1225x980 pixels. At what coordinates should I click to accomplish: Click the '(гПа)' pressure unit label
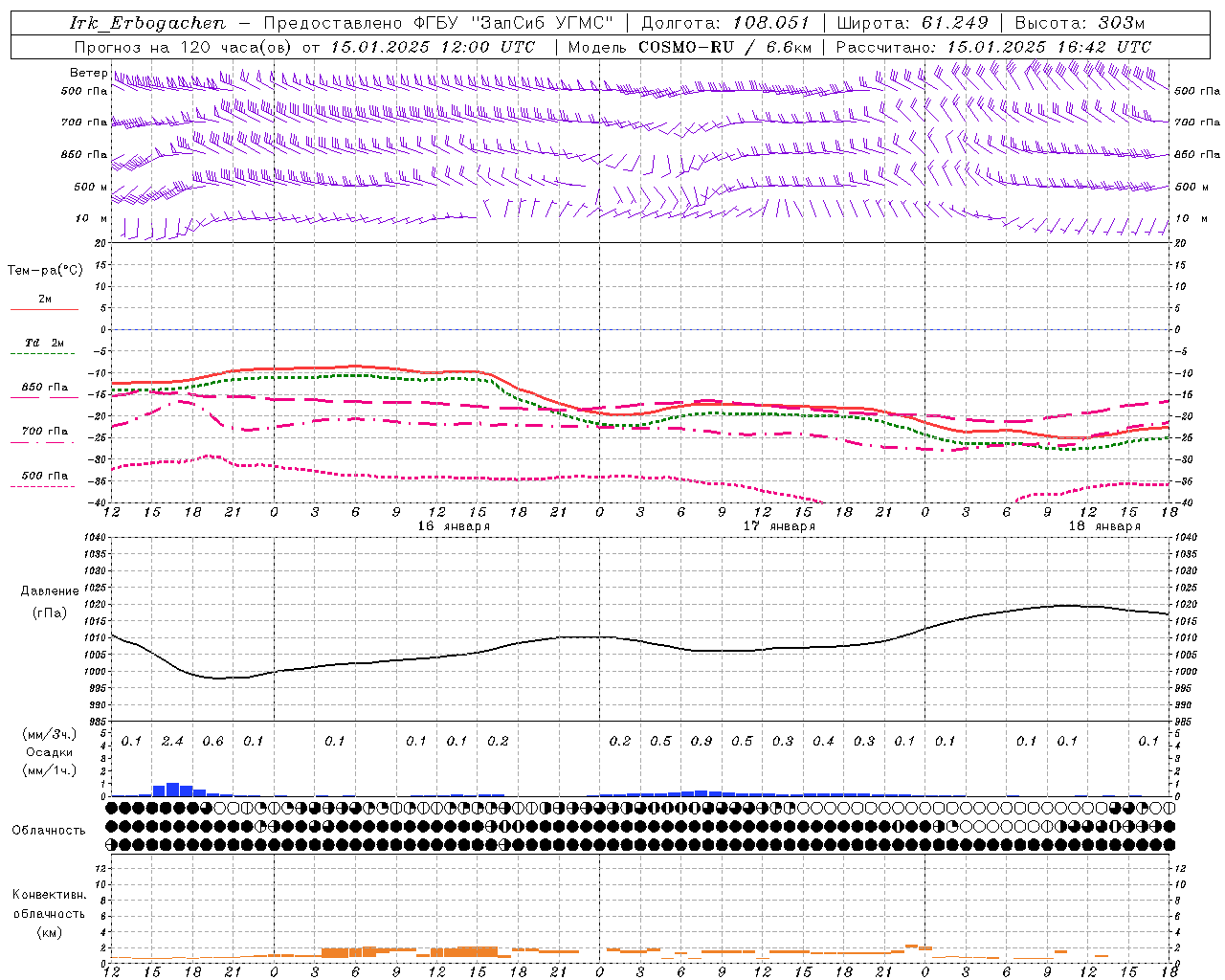click(50, 612)
